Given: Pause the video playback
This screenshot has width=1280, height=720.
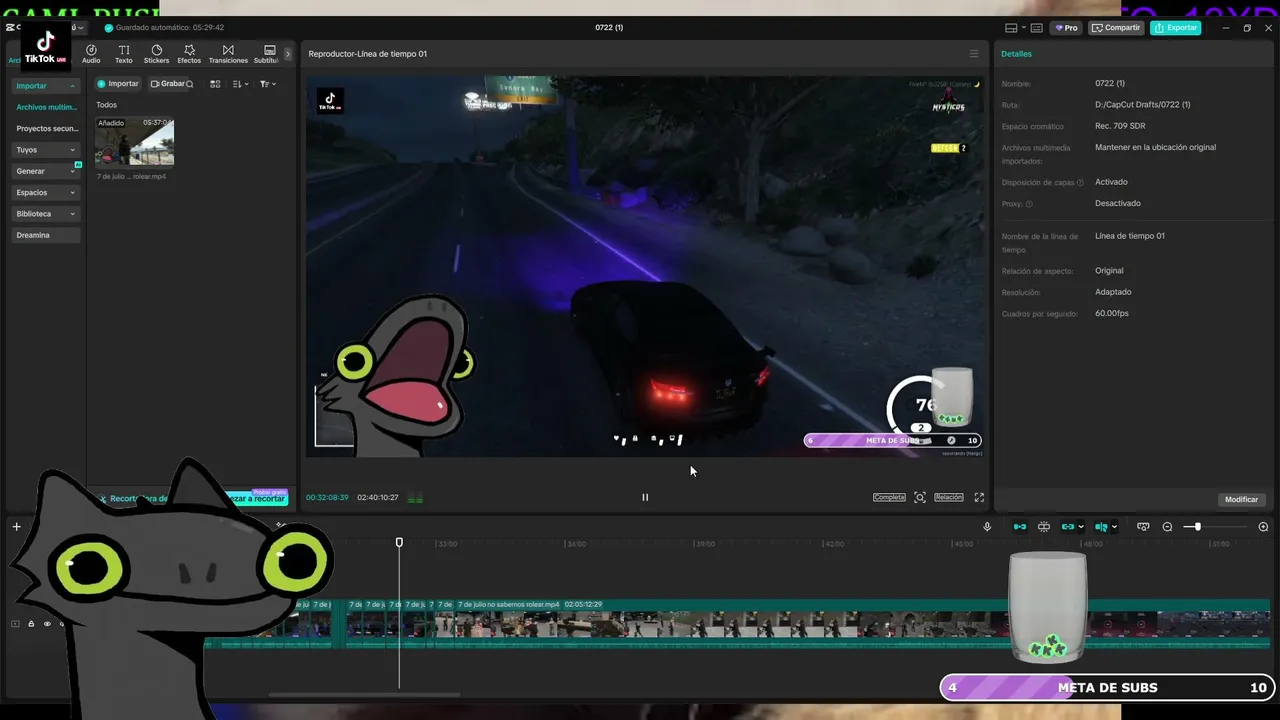Looking at the screenshot, I should 645,497.
